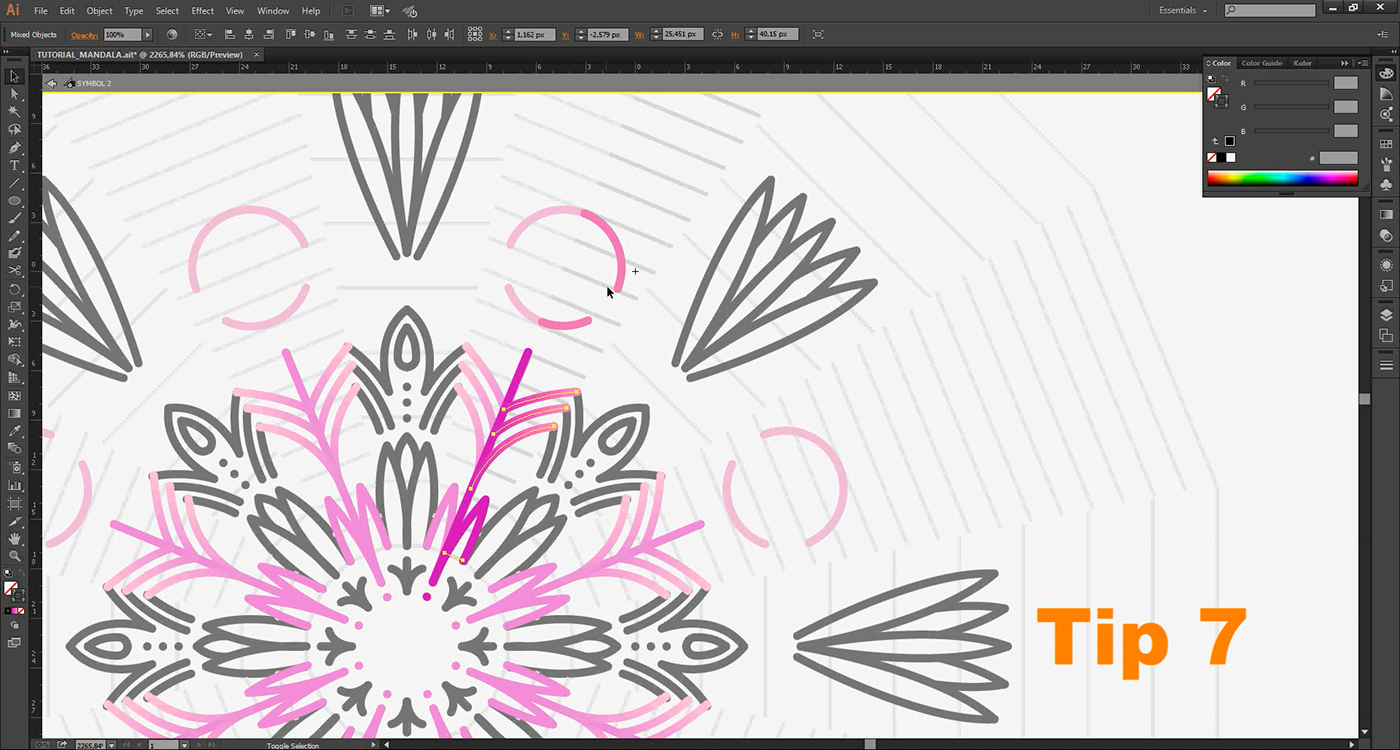Open the Swatches panel dock icon
The width and height of the screenshot is (1400, 750).
pyautogui.click(x=1386, y=144)
